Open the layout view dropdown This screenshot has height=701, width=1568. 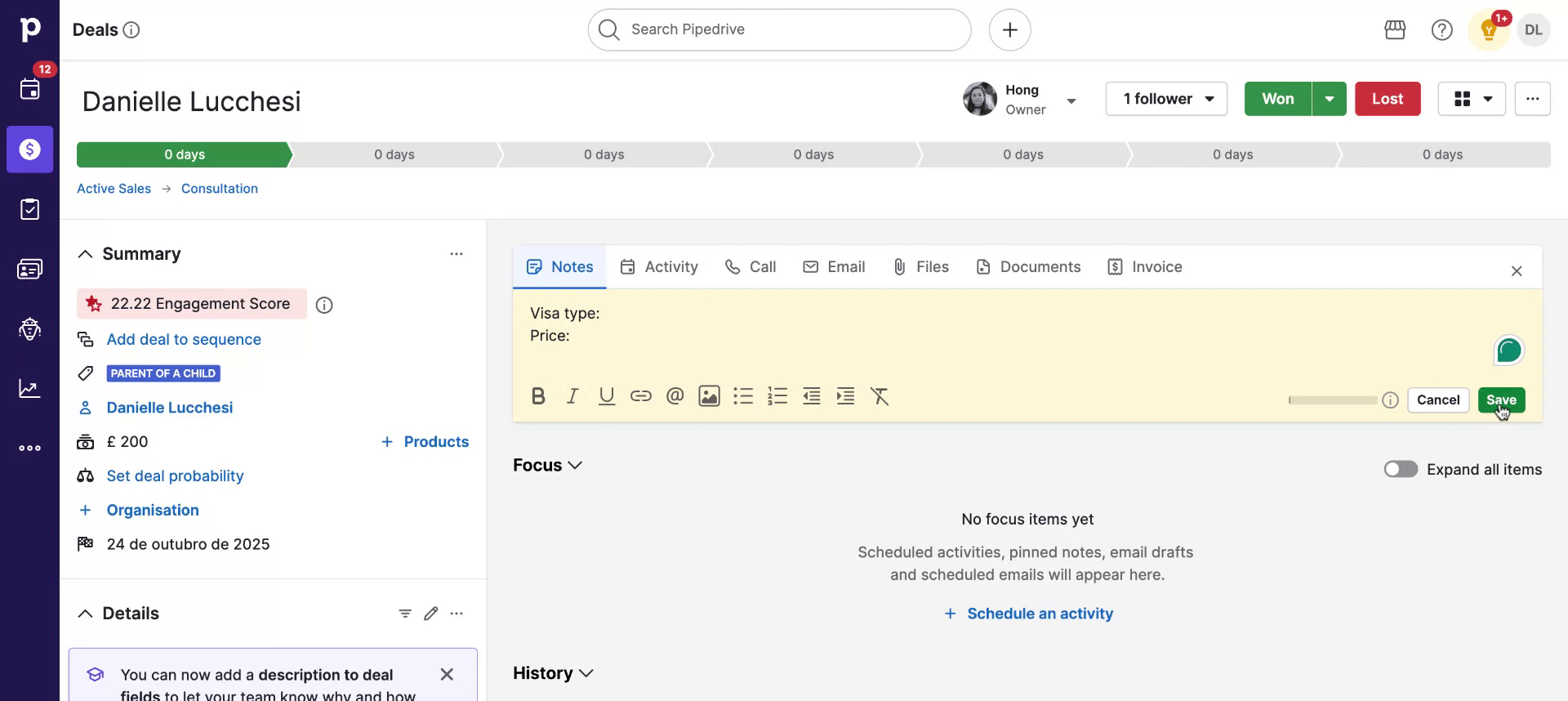(1472, 99)
